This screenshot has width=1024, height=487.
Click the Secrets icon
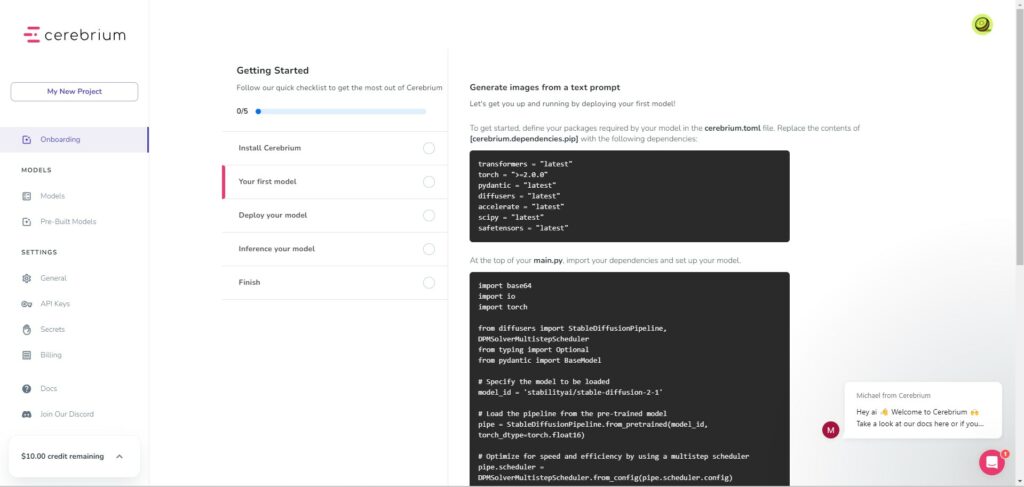[27, 330]
